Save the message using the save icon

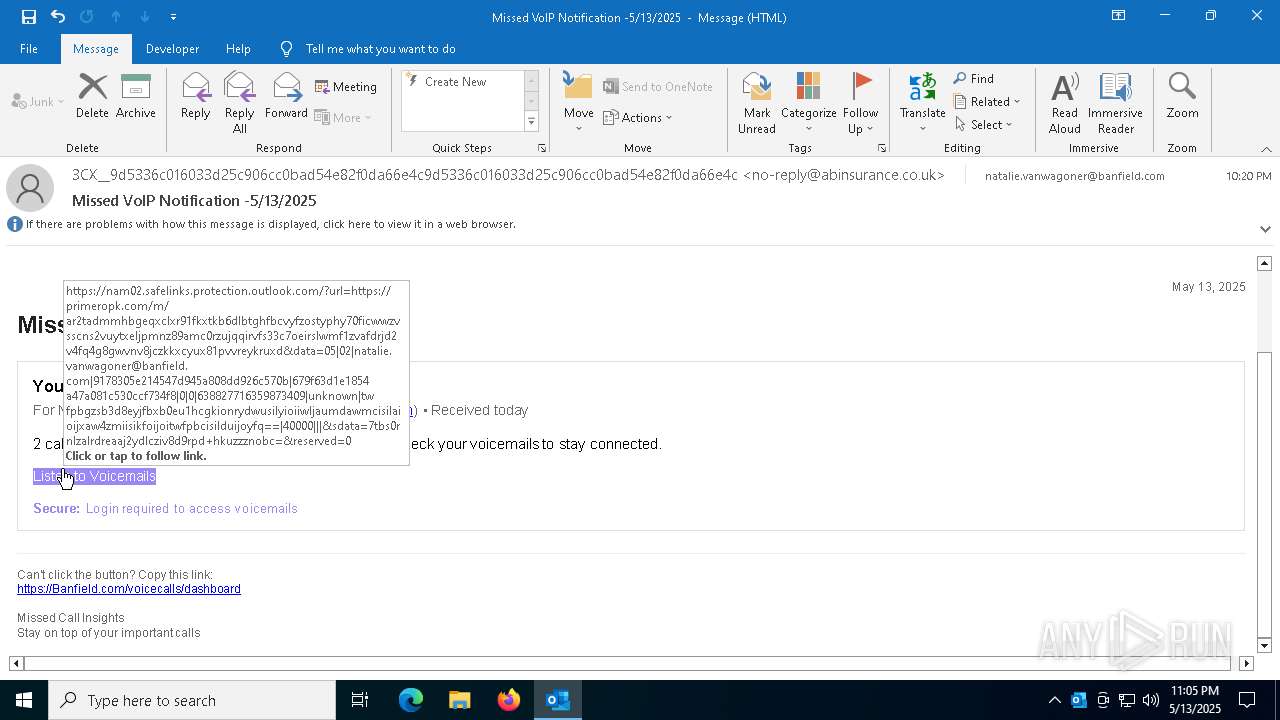coord(28,16)
